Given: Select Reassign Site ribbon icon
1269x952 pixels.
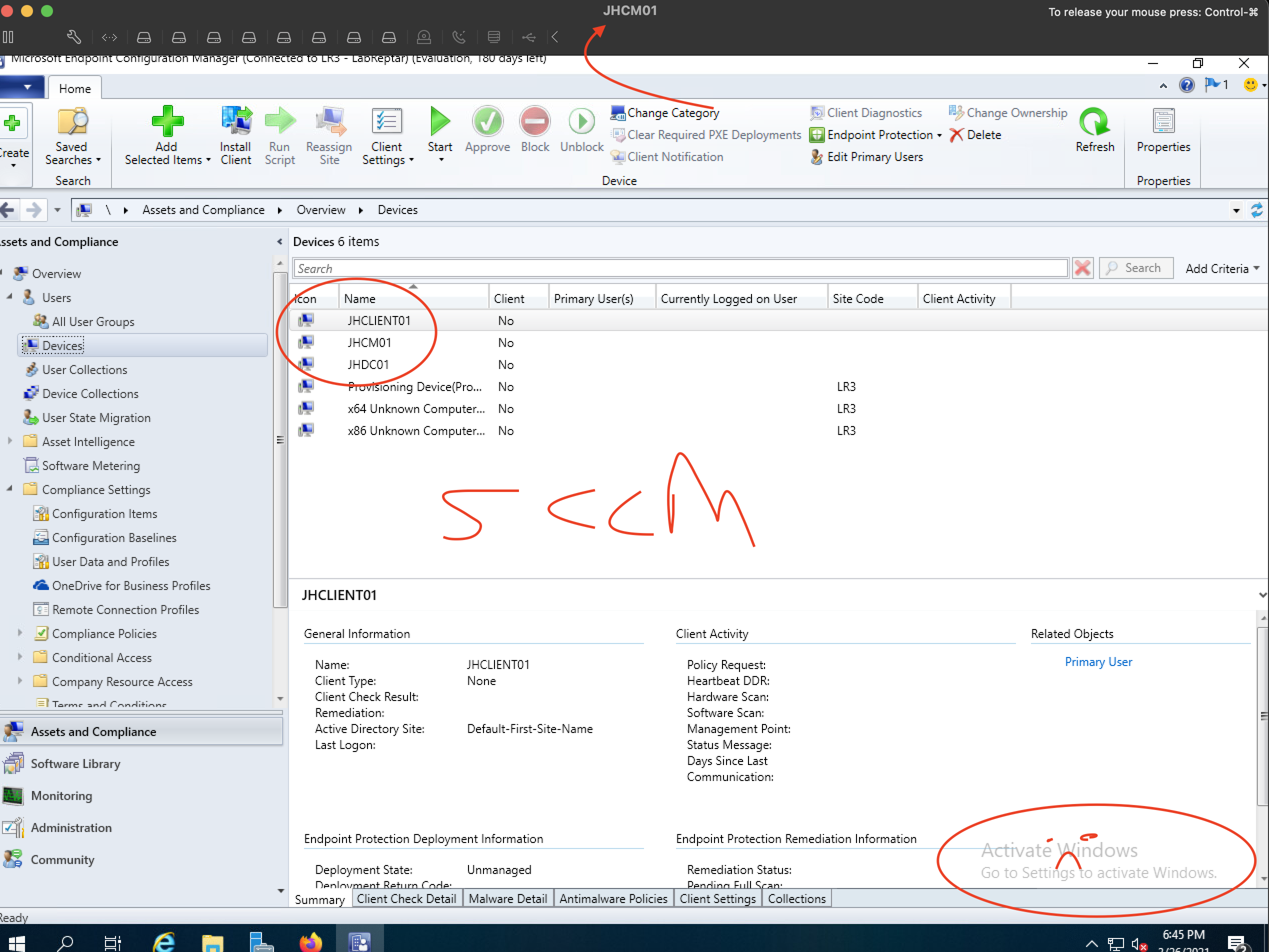Looking at the screenshot, I should 329,121.
